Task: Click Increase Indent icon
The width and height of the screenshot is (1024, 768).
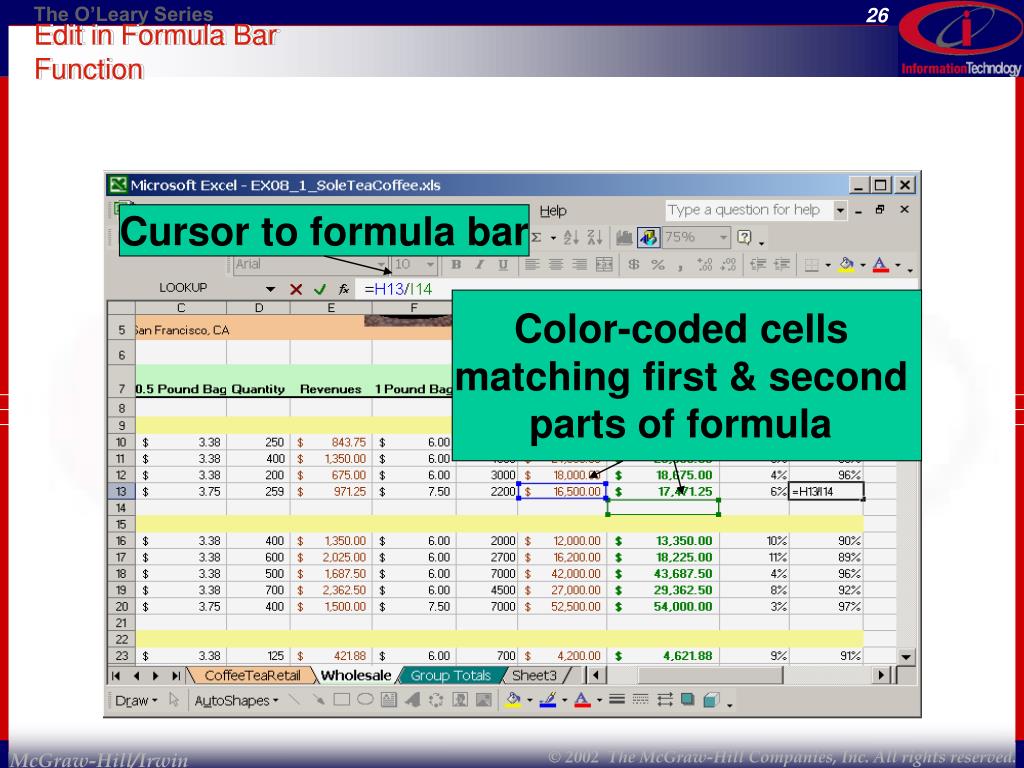Action: [x=782, y=264]
